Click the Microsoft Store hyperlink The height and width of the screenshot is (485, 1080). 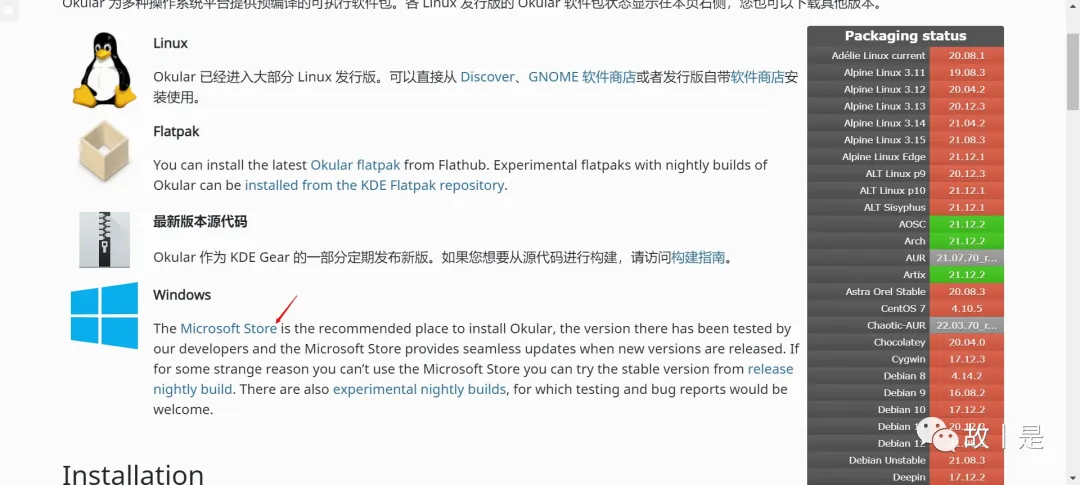pyautogui.click(x=228, y=329)
